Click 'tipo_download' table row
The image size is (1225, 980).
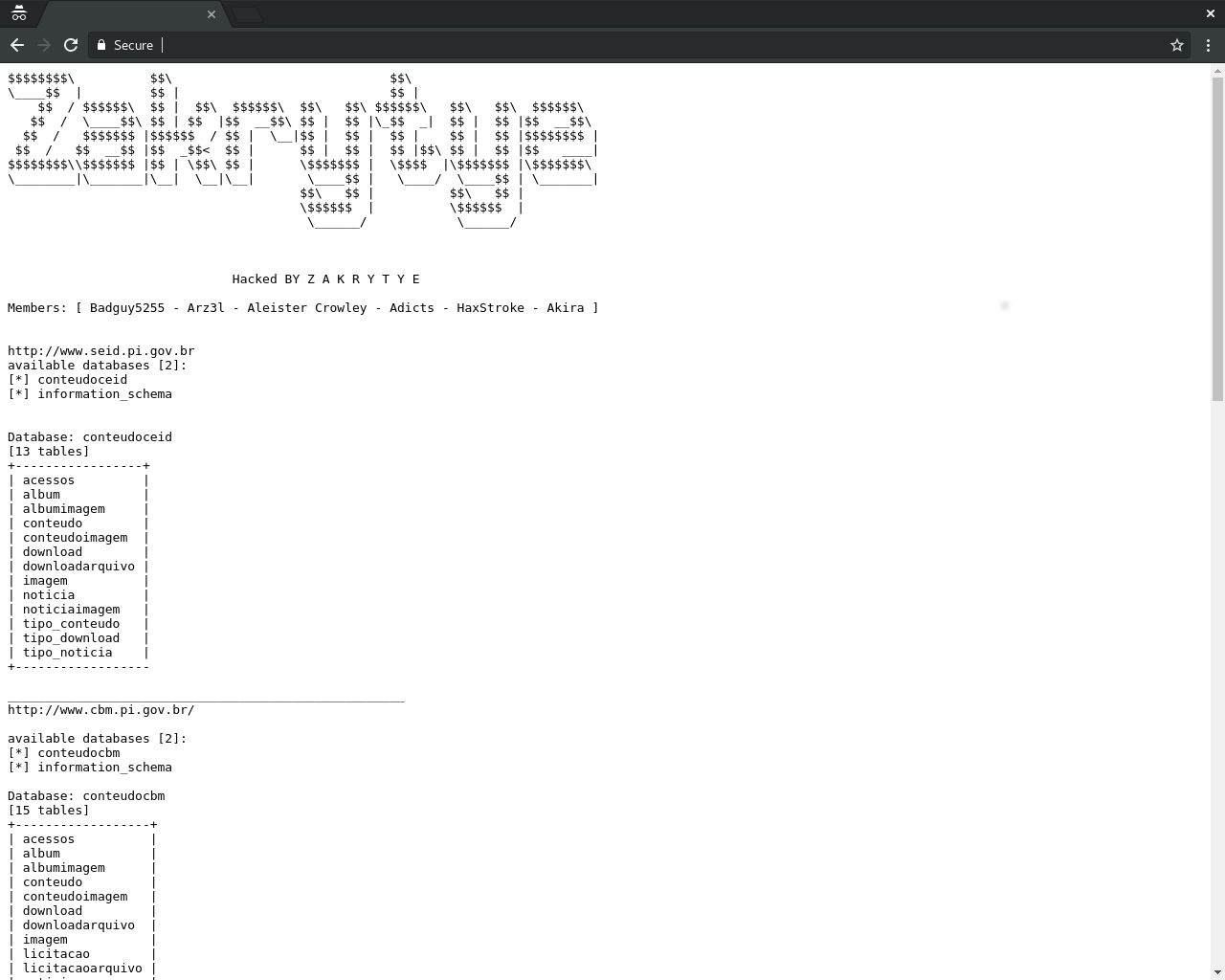pyautogui.click(x=78, y=638)
